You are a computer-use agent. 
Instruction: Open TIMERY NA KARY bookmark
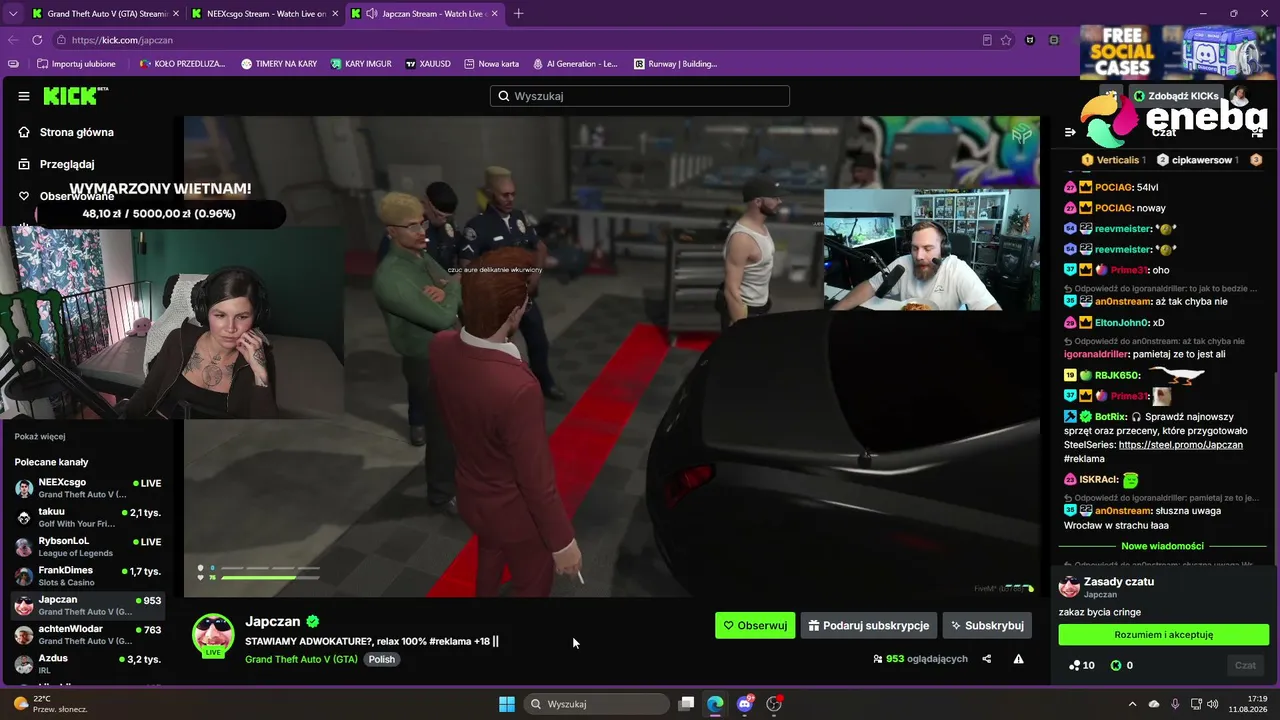click(x=279, y=64)
